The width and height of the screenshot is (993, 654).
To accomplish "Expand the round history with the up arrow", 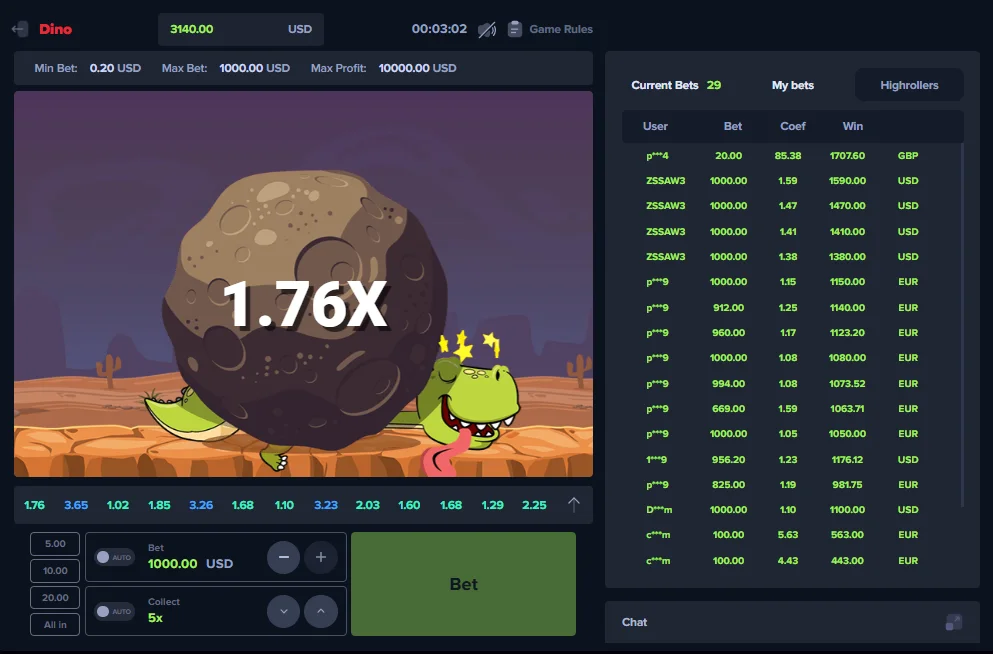I will [574, 505].
